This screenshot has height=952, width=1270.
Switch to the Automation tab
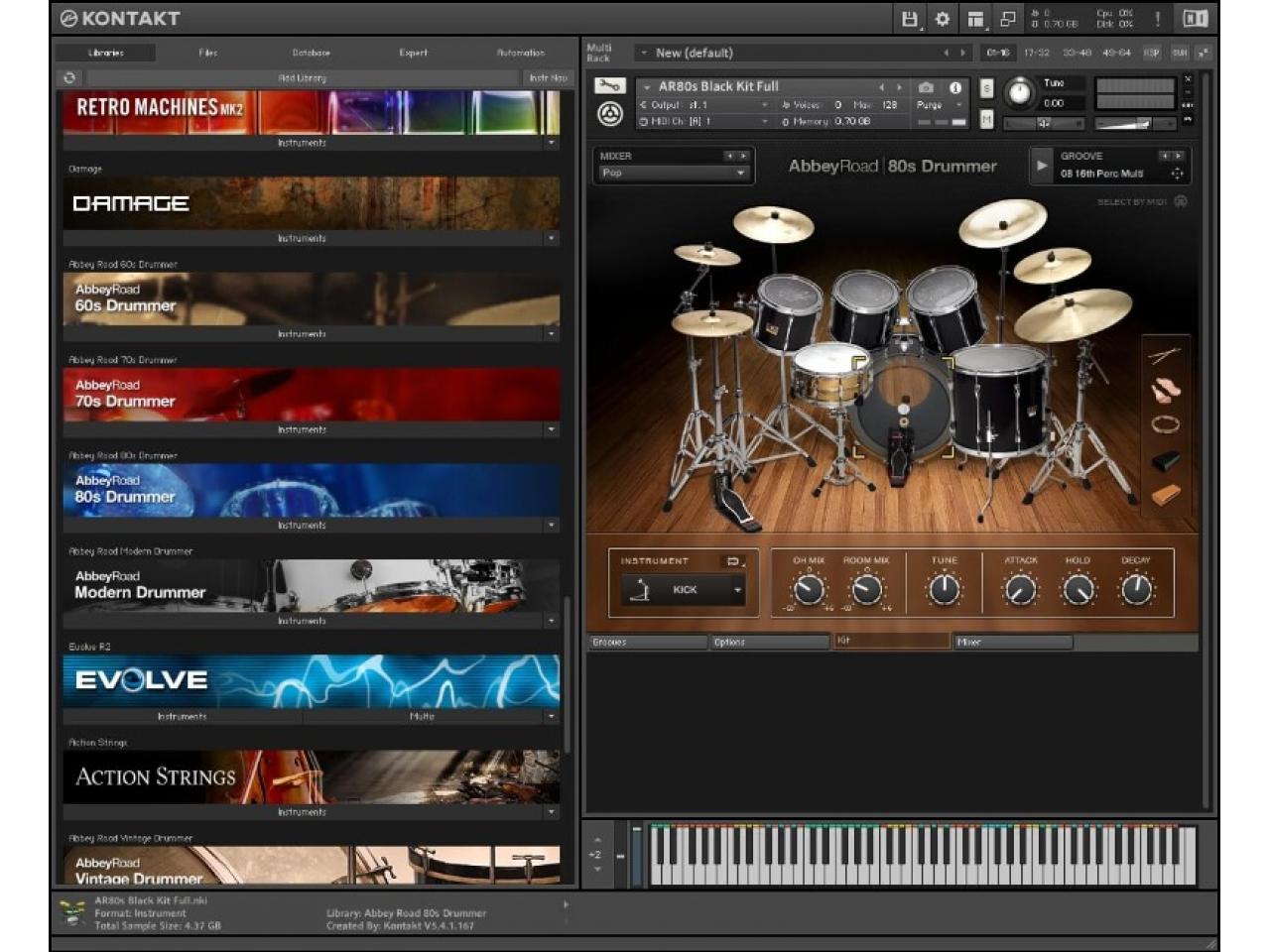pyautogui.click(x=521, y=53)
